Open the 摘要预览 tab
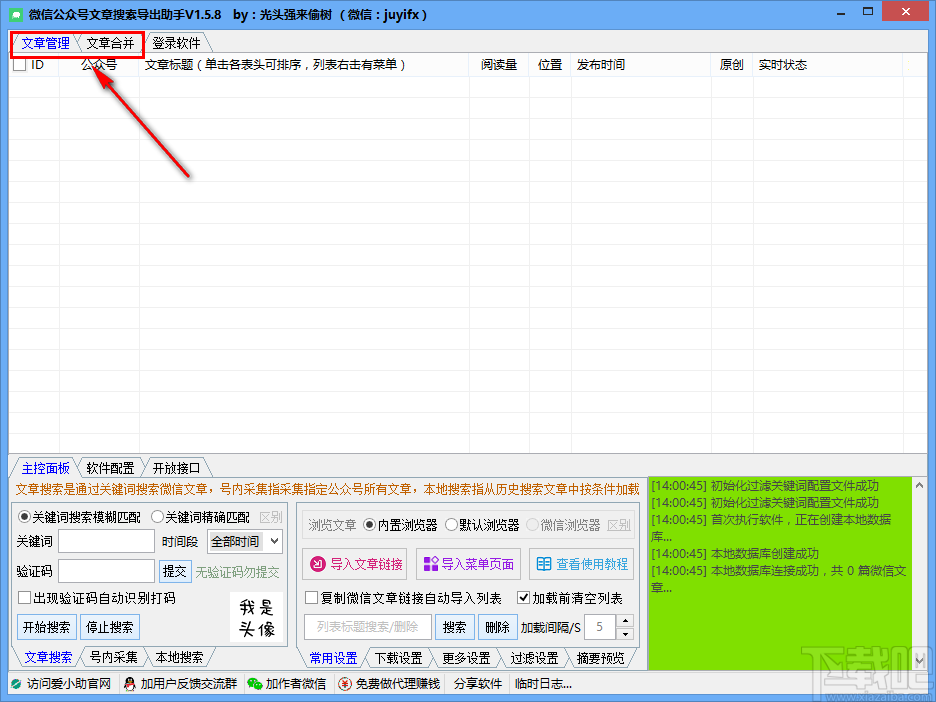936x702 pixels. 601,658
